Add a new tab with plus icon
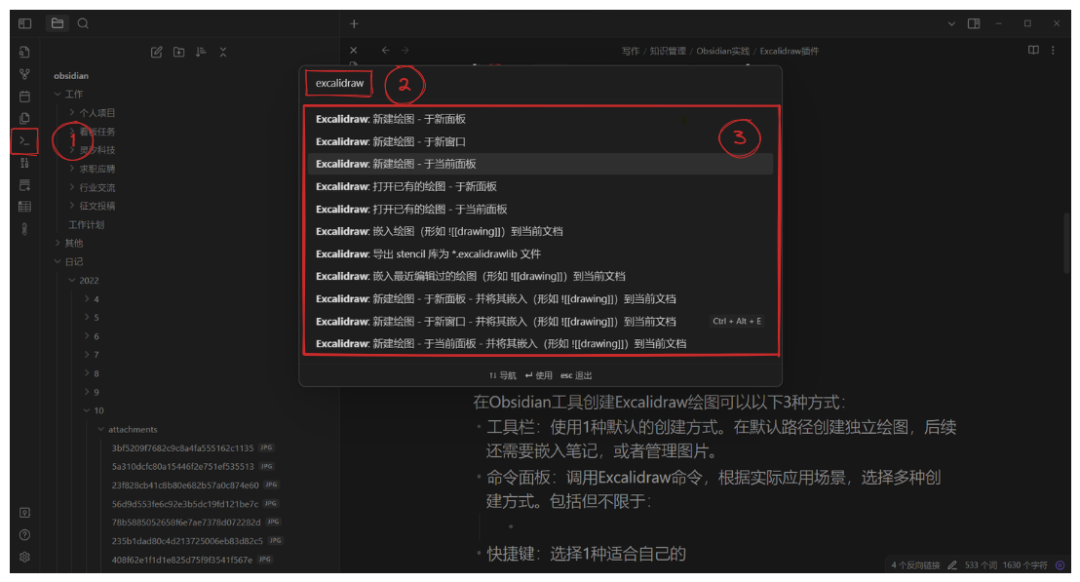1080x582 pixels. pyautogui.click(x=354, y=24)
